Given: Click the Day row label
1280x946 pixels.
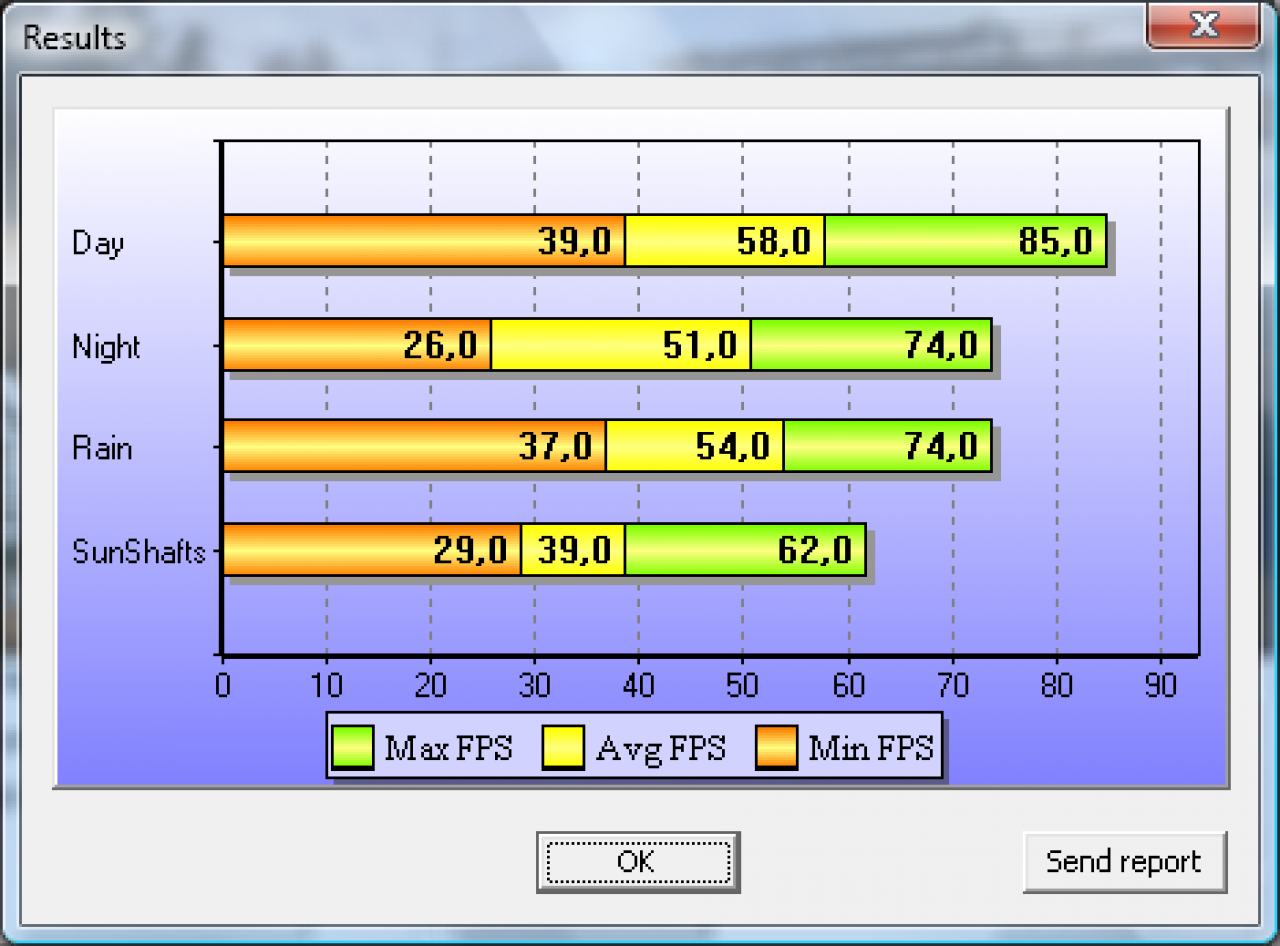Looking at the screenshot, I should 98,243.
